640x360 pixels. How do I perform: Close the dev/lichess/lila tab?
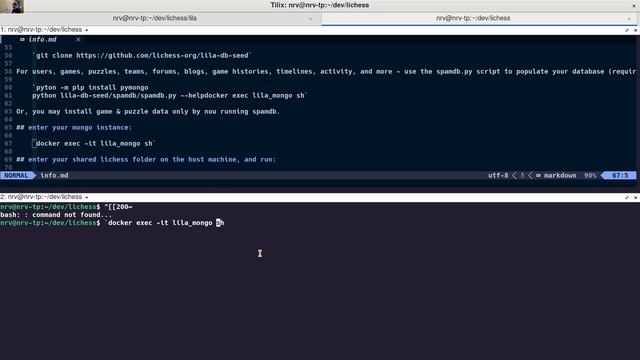[311, 19]
